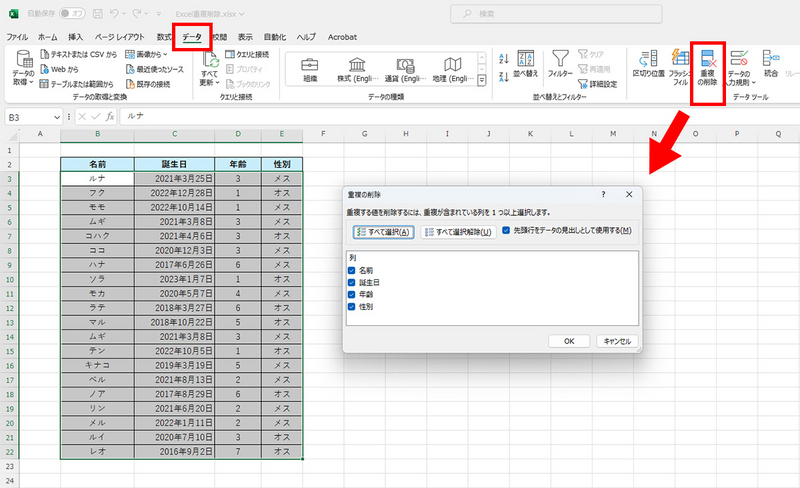Toggle AutoSave (自動保存) switch
This screenshot has width=800, height=488.
pos(72,14)
